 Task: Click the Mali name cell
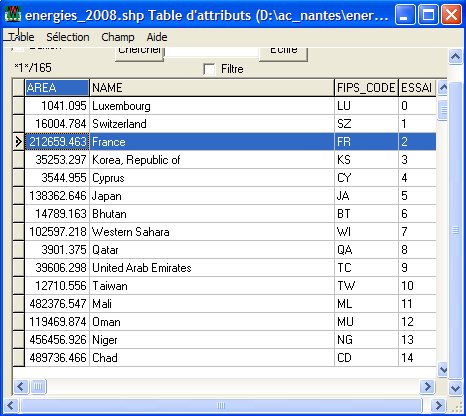point(212,304)
